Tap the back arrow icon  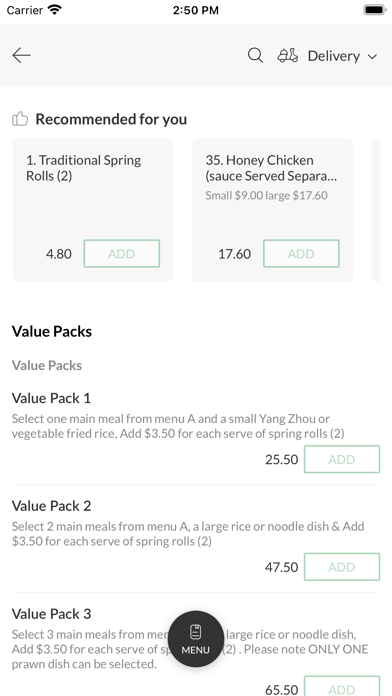(21, 55)
